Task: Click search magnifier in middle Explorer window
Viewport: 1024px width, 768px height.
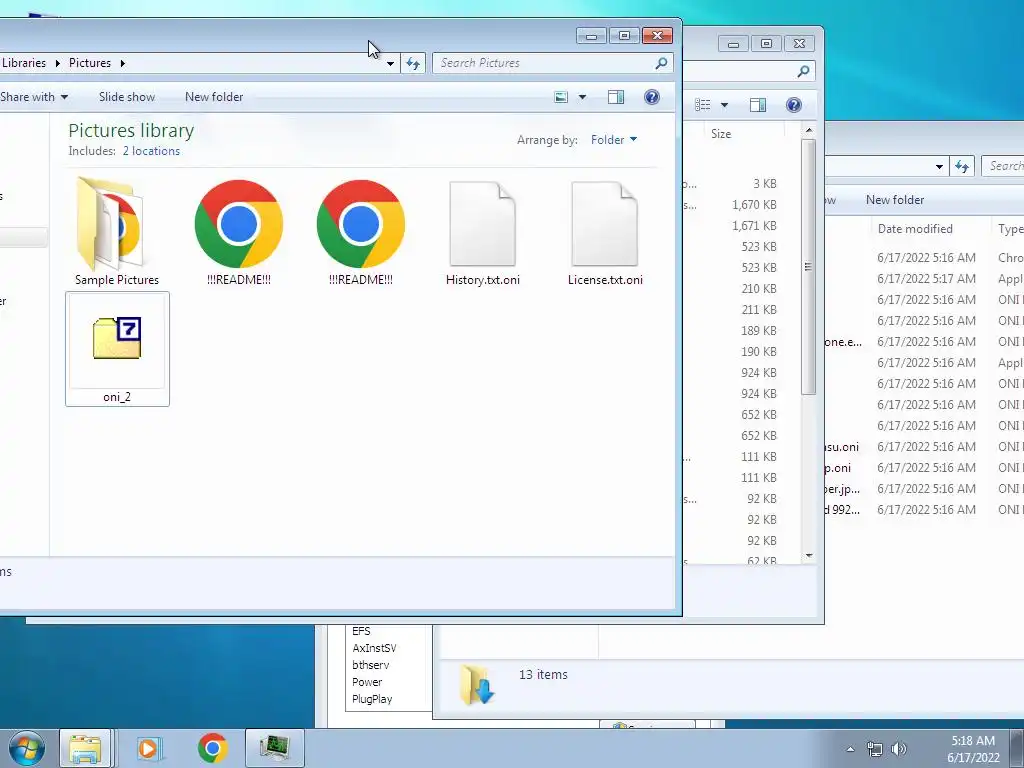Action: (803, 71)
